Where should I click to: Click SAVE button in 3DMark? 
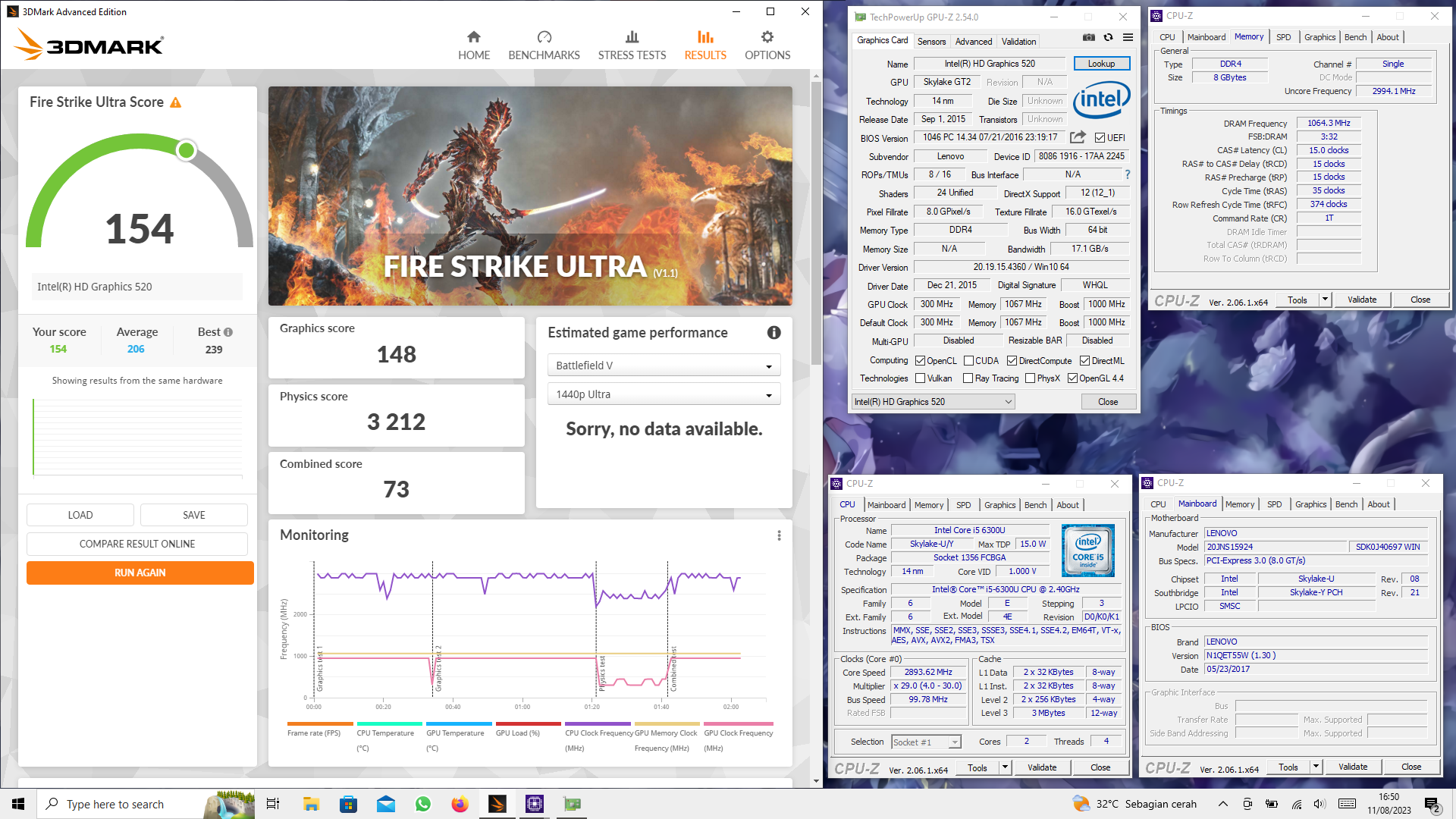click(194, 515)
